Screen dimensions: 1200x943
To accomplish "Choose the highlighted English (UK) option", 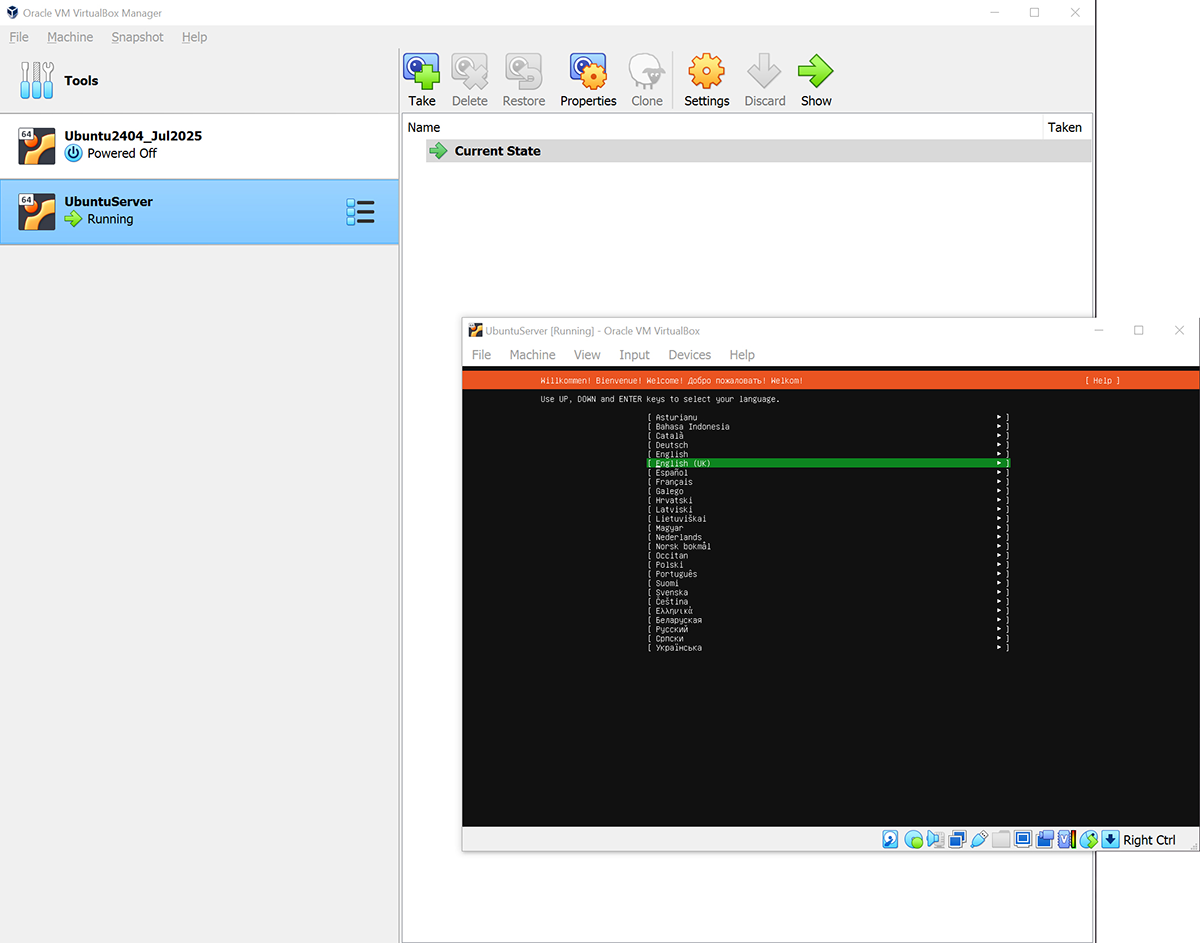I will click(x=828, y=463).
